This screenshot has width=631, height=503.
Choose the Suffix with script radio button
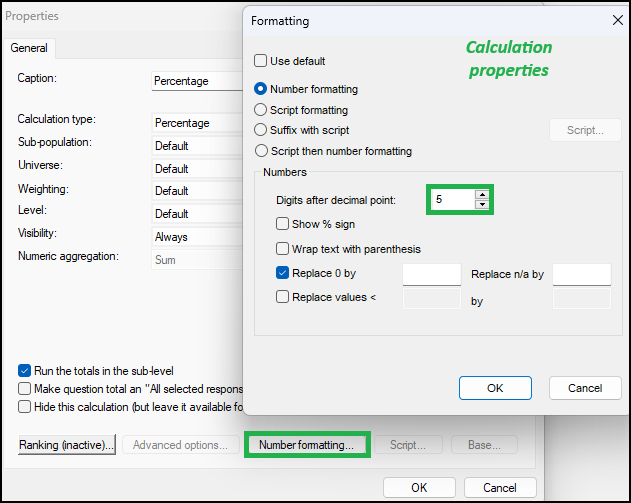260,130
